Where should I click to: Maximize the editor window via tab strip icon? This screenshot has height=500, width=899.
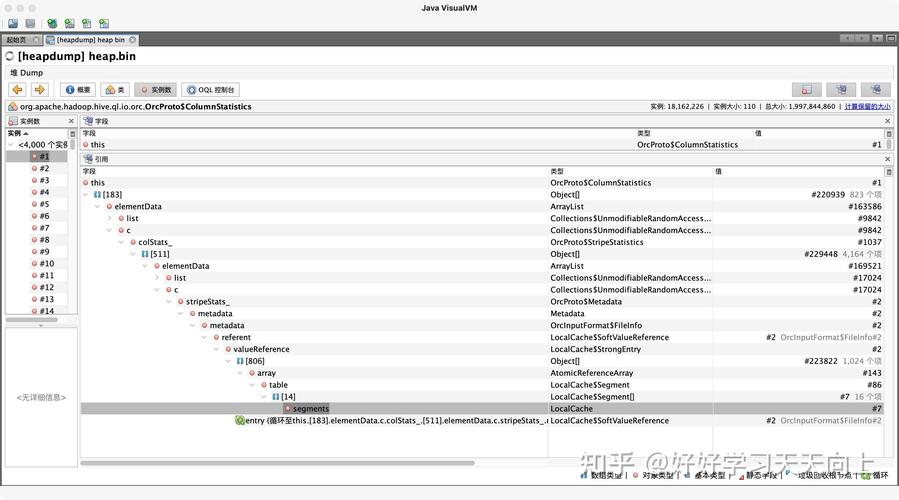[x=891, y=38]
